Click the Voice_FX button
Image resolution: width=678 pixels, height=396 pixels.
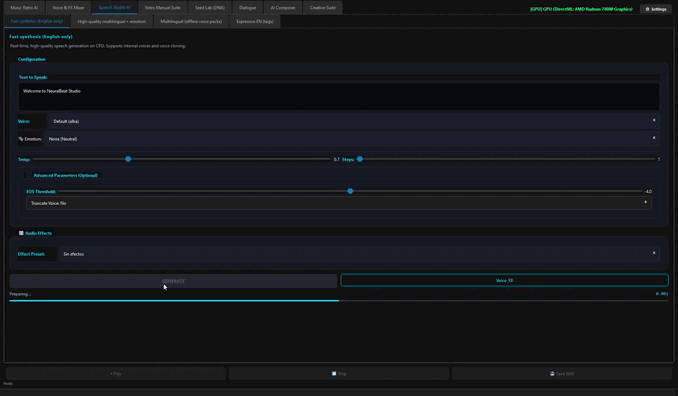click(x=504, y=281)
